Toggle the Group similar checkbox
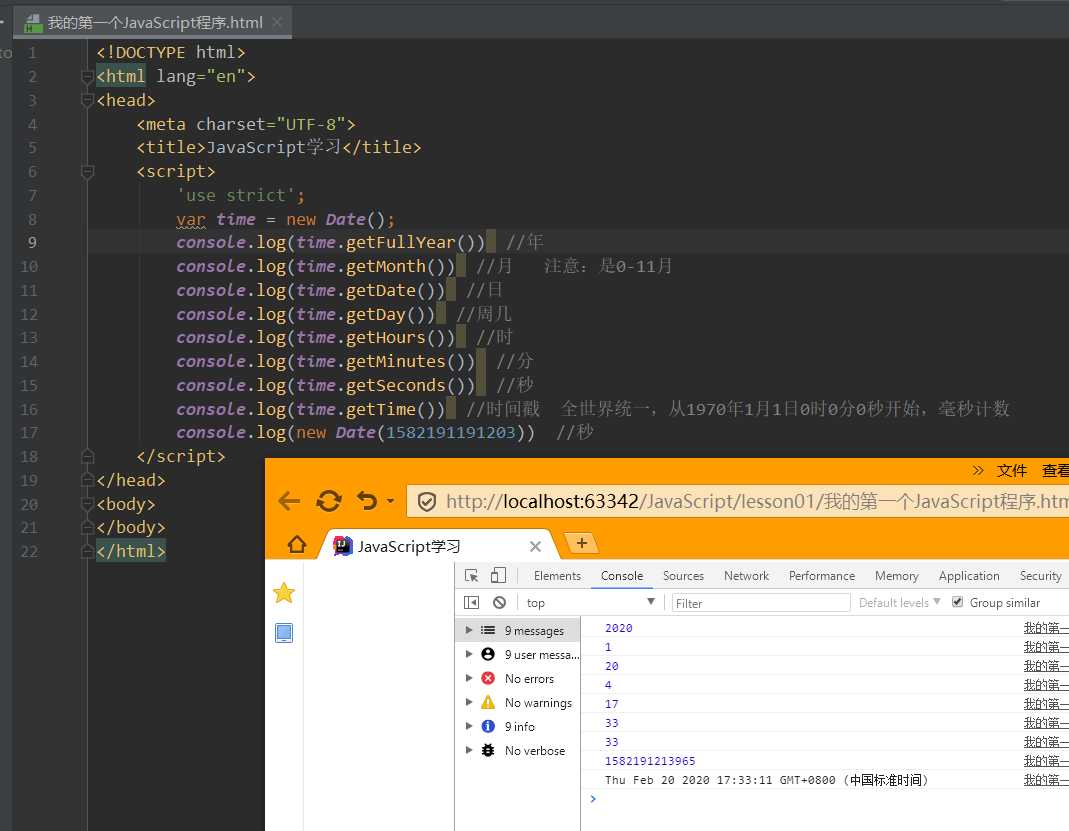 (x=957, y=602)
